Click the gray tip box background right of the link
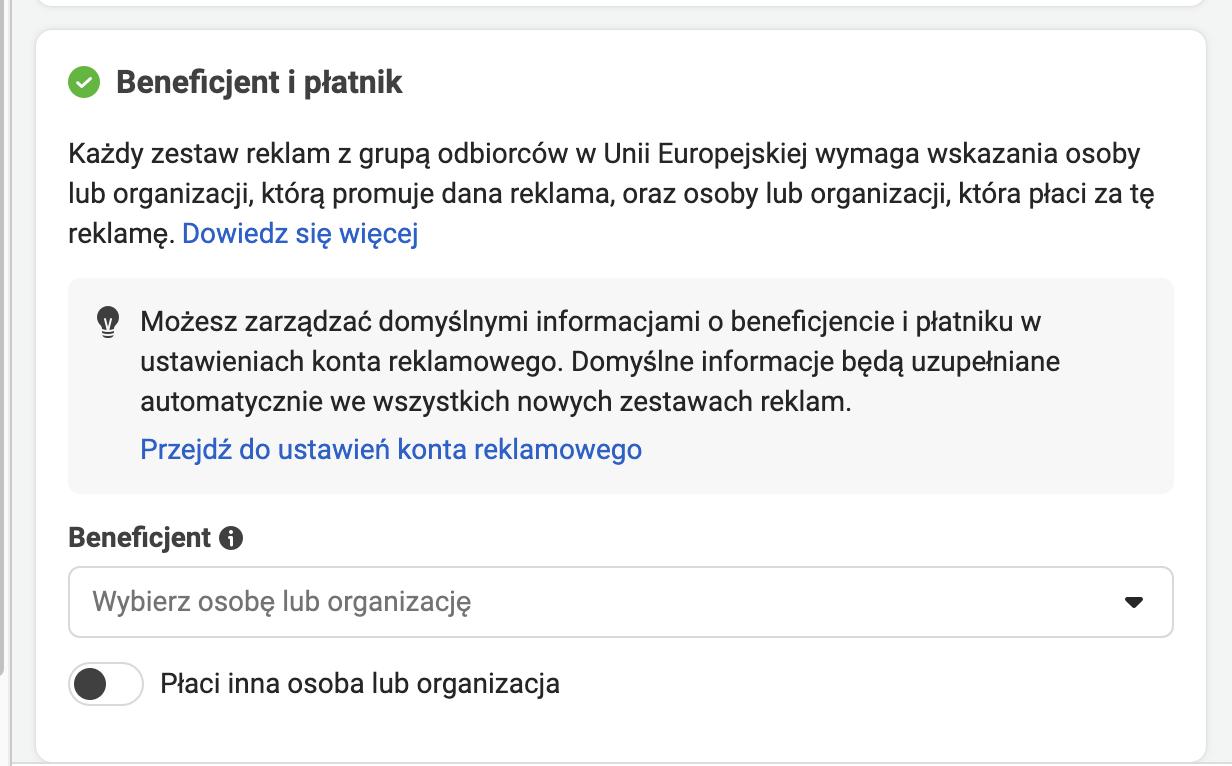This screenshot has width=1232, height=766. coord(900,449)
